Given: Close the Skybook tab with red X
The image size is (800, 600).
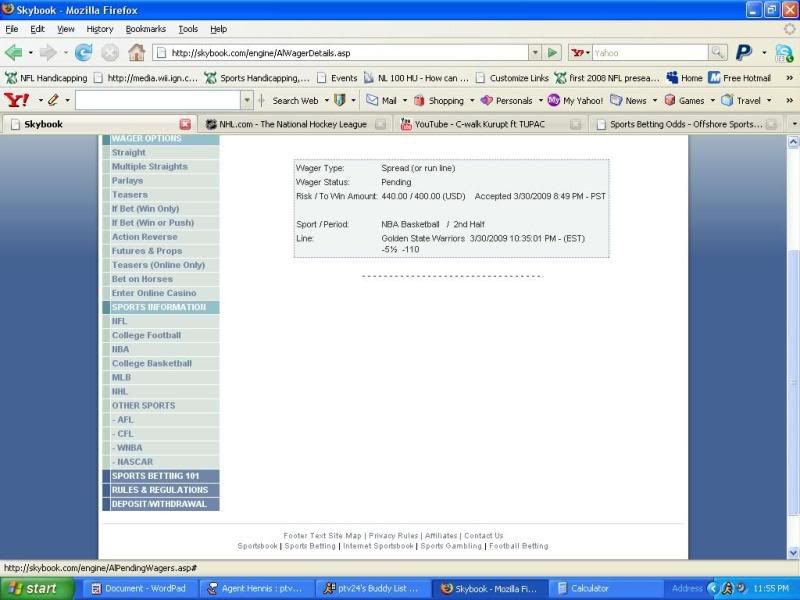Looking at the screenshot, I should coord(185,124).
